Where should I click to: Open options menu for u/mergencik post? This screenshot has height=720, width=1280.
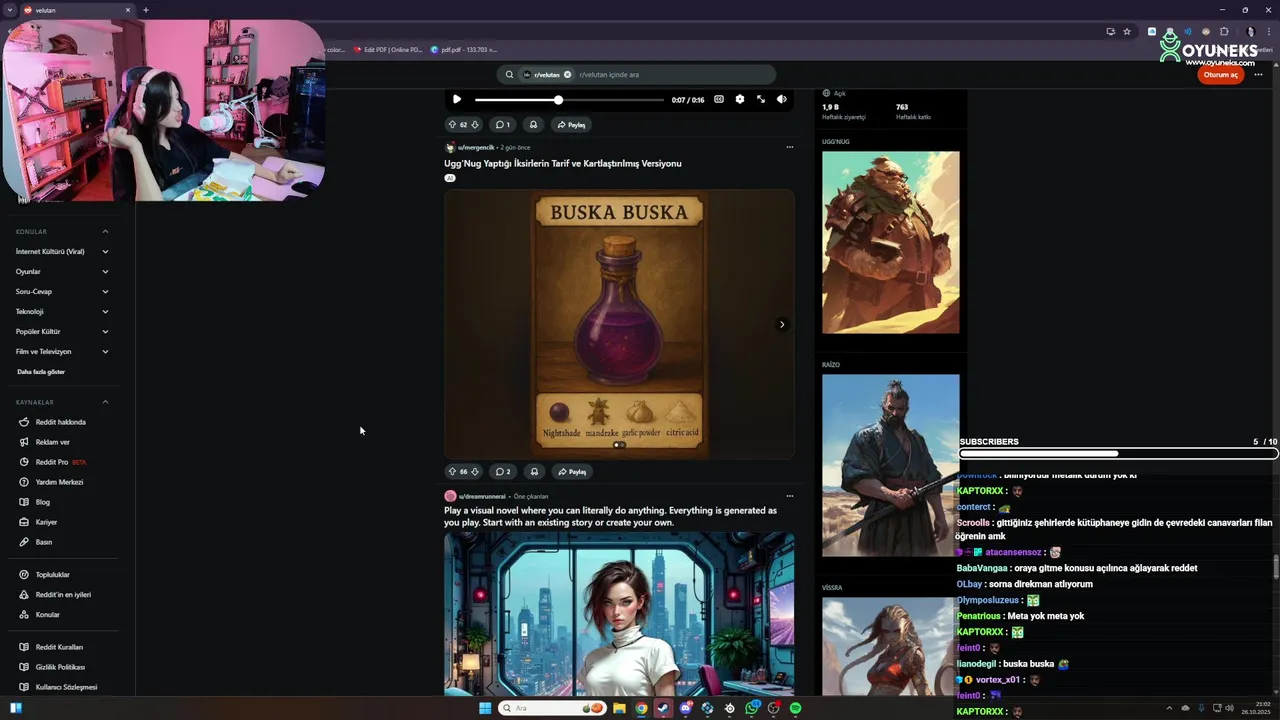click(789, 147)
